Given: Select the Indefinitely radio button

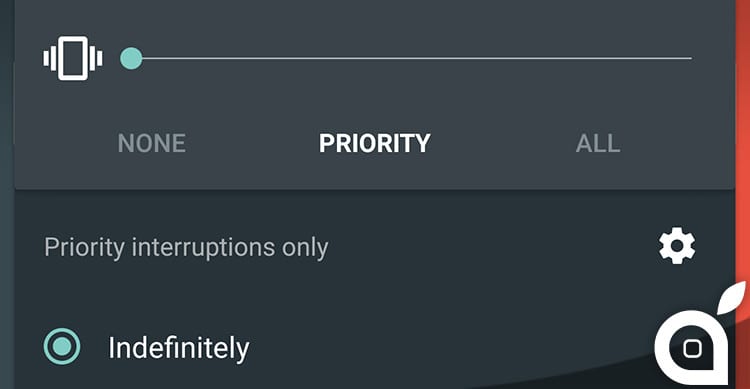Looking at the screenshot, I should coord(62,346).
